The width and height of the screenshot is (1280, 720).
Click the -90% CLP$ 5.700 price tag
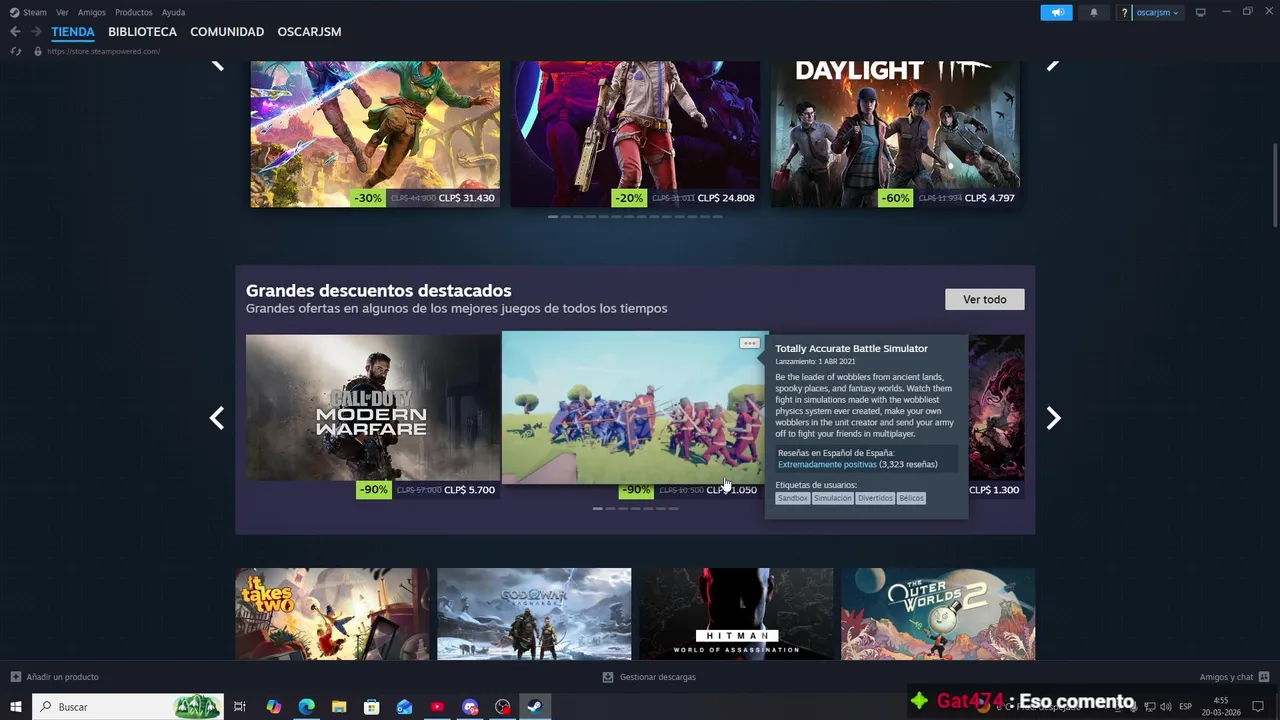point(428,490)
